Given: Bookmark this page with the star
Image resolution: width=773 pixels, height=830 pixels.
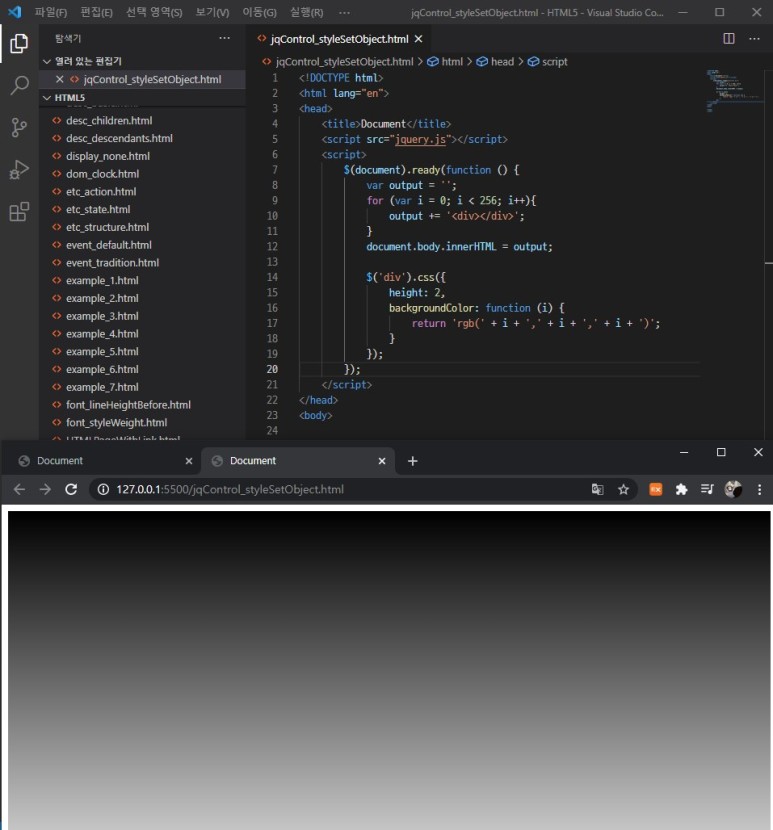Looking at the screenshot, I should (x=623, y=489).
